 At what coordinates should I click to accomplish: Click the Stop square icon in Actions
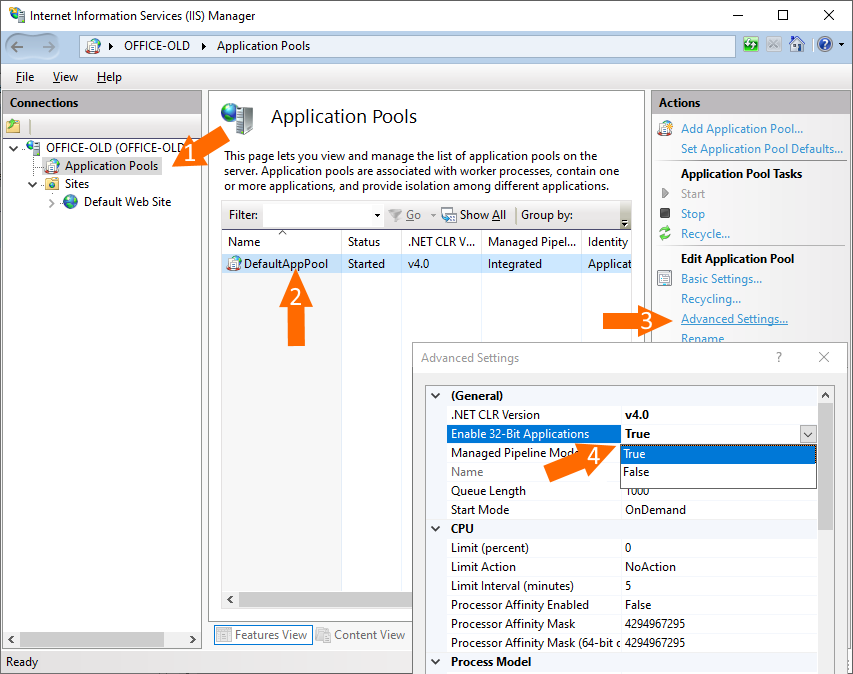tap(665, 213)
